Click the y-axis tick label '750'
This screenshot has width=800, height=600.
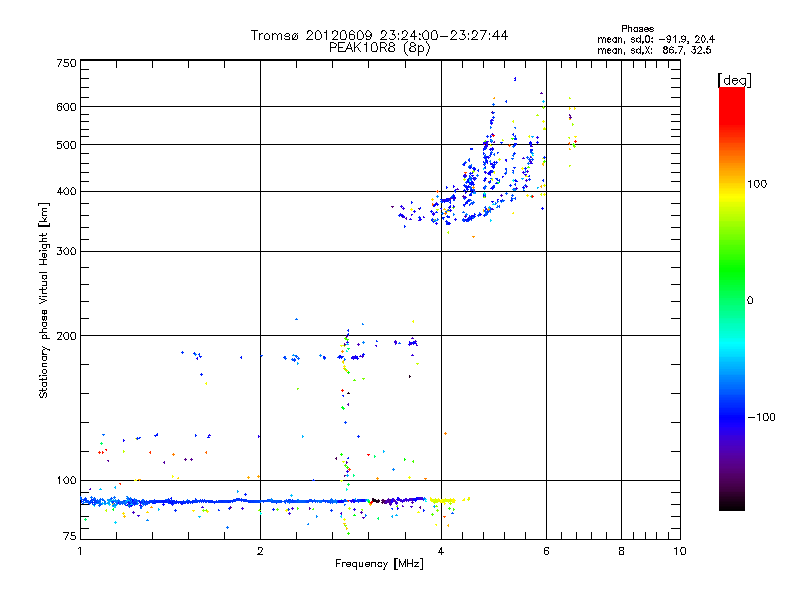(66, 63)
